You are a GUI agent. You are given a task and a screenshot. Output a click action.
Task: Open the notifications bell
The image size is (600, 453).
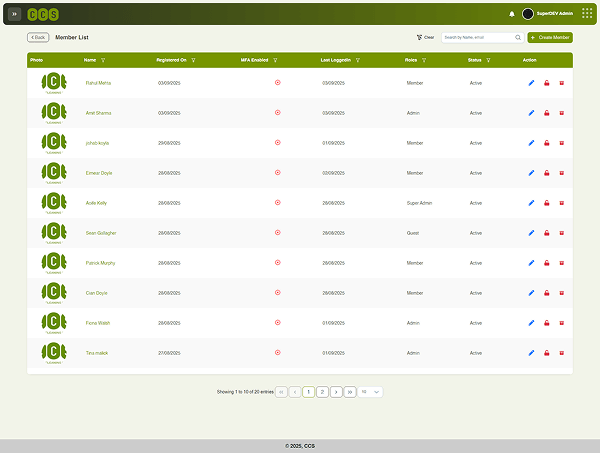coord(512,14)
